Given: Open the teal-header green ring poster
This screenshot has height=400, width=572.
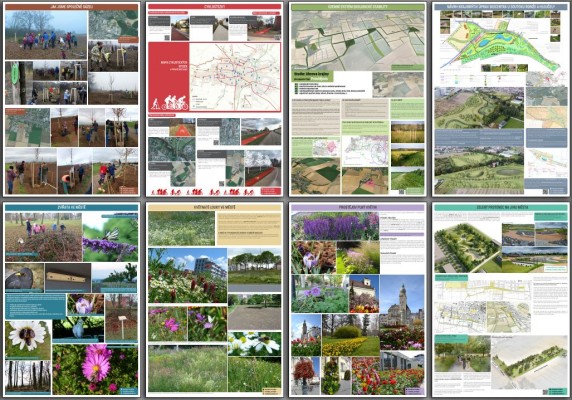Looking at the screenshot, I should (x=500, y=300).
